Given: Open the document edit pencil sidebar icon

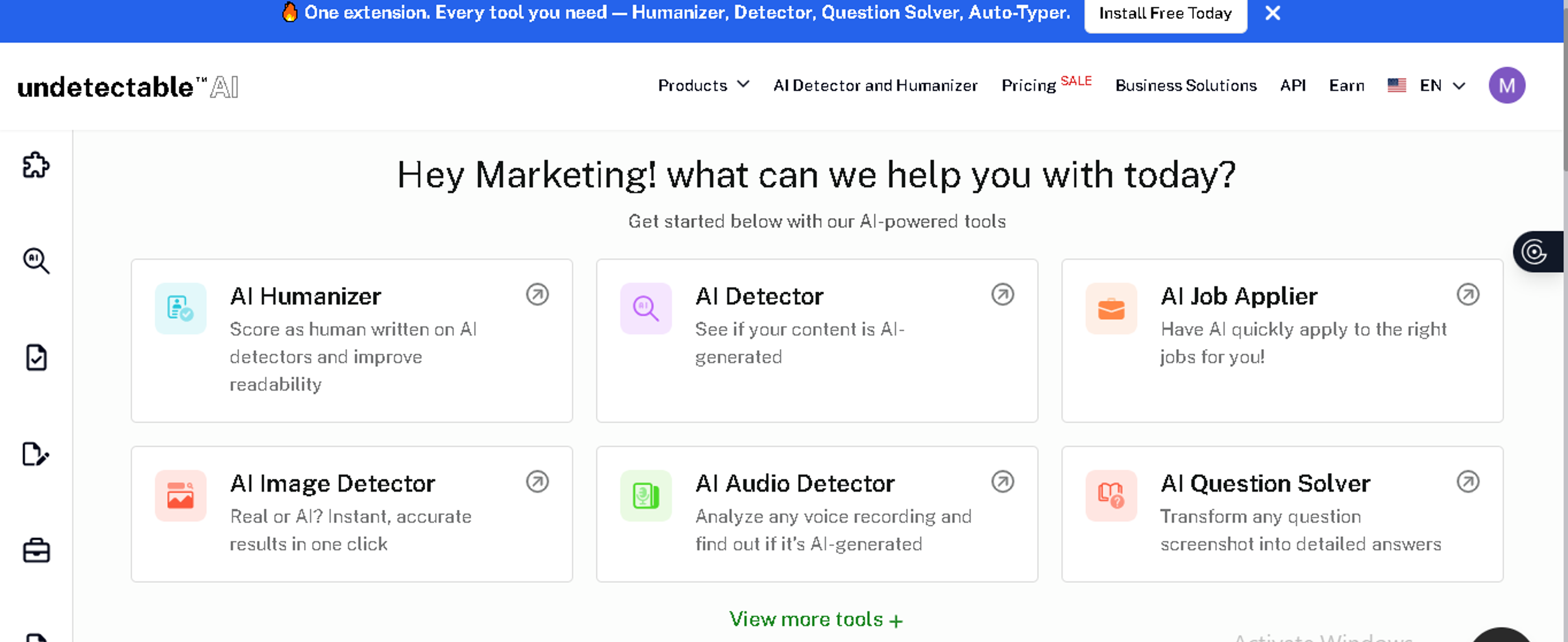Looking at the screenshot, I should (36, 454).
